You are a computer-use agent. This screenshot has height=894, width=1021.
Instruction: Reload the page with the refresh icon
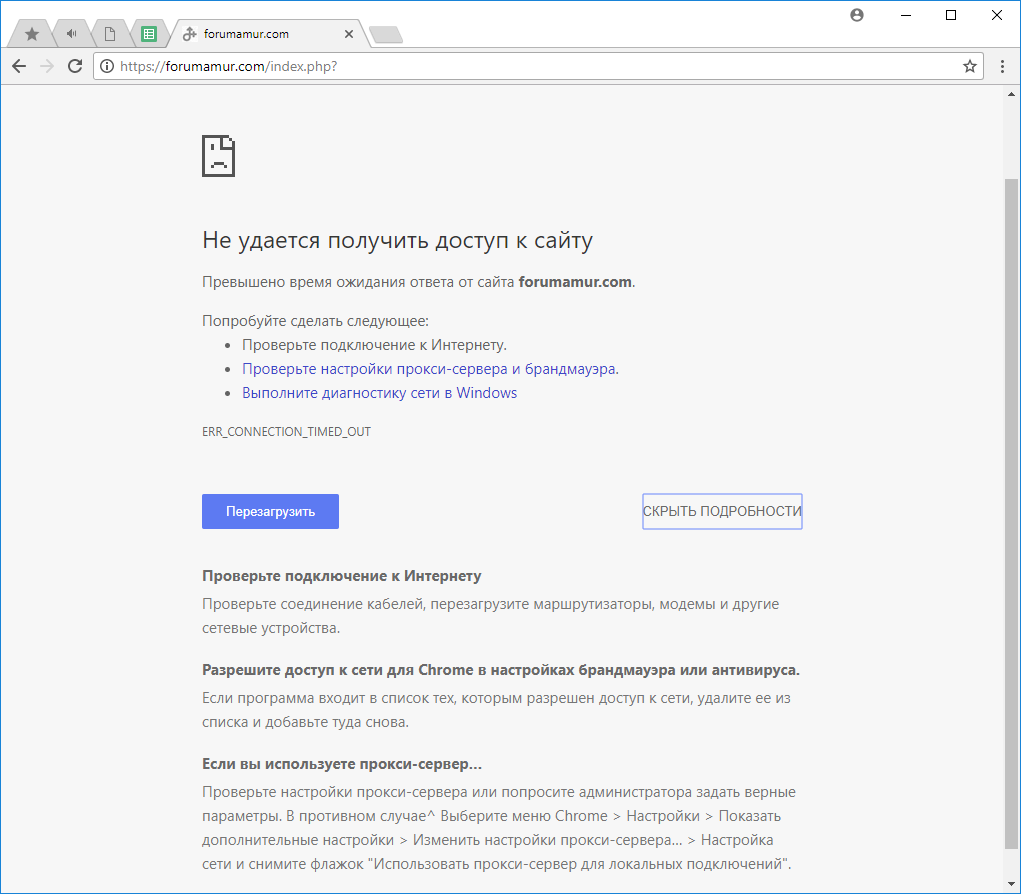click(74, 66)
